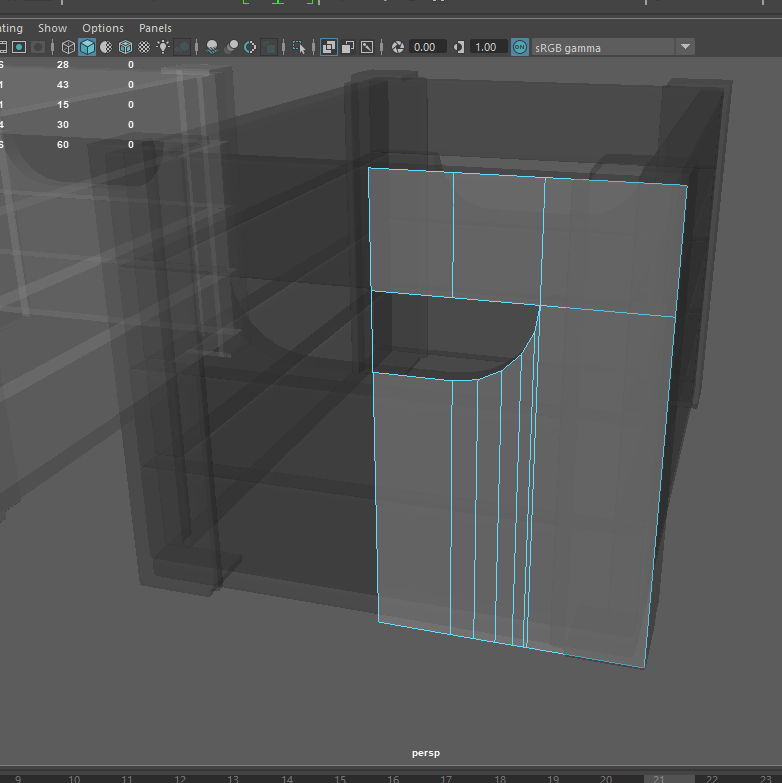Click the exposure value field 0.00
This screenshot has height=783, width=782.
(x=425, y=47)
